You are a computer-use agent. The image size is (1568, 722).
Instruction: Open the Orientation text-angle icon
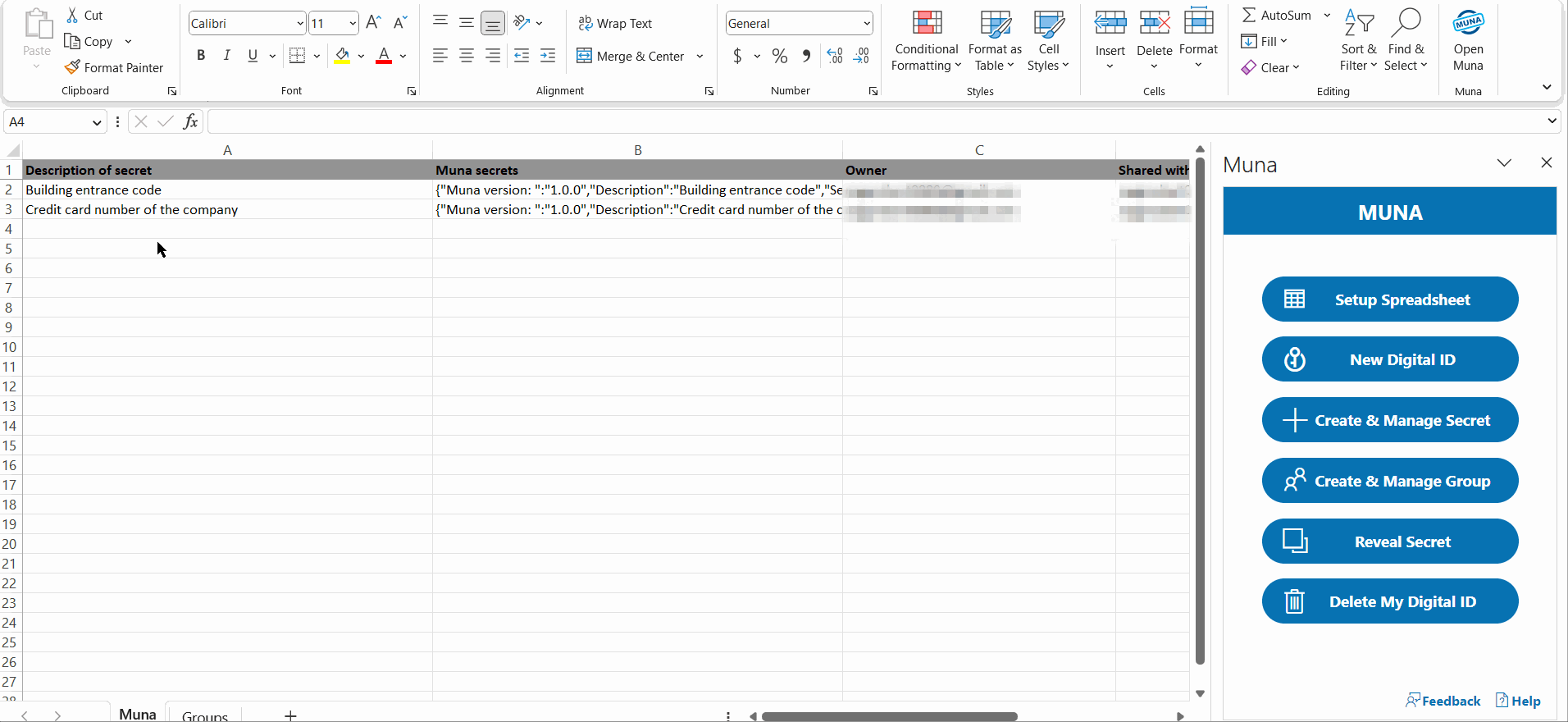[522, 23]
